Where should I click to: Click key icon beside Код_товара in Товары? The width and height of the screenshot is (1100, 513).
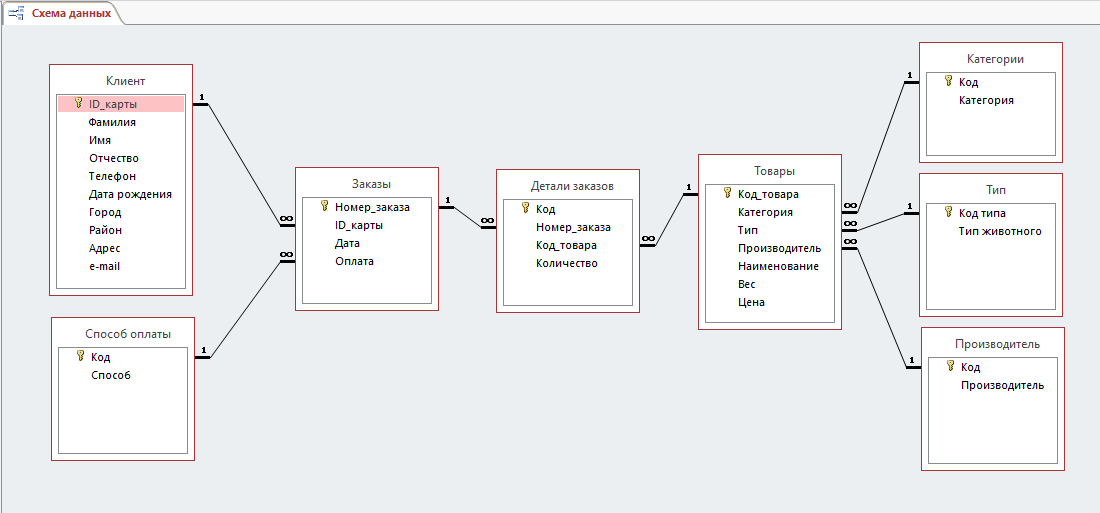click(x=727, y=193)
